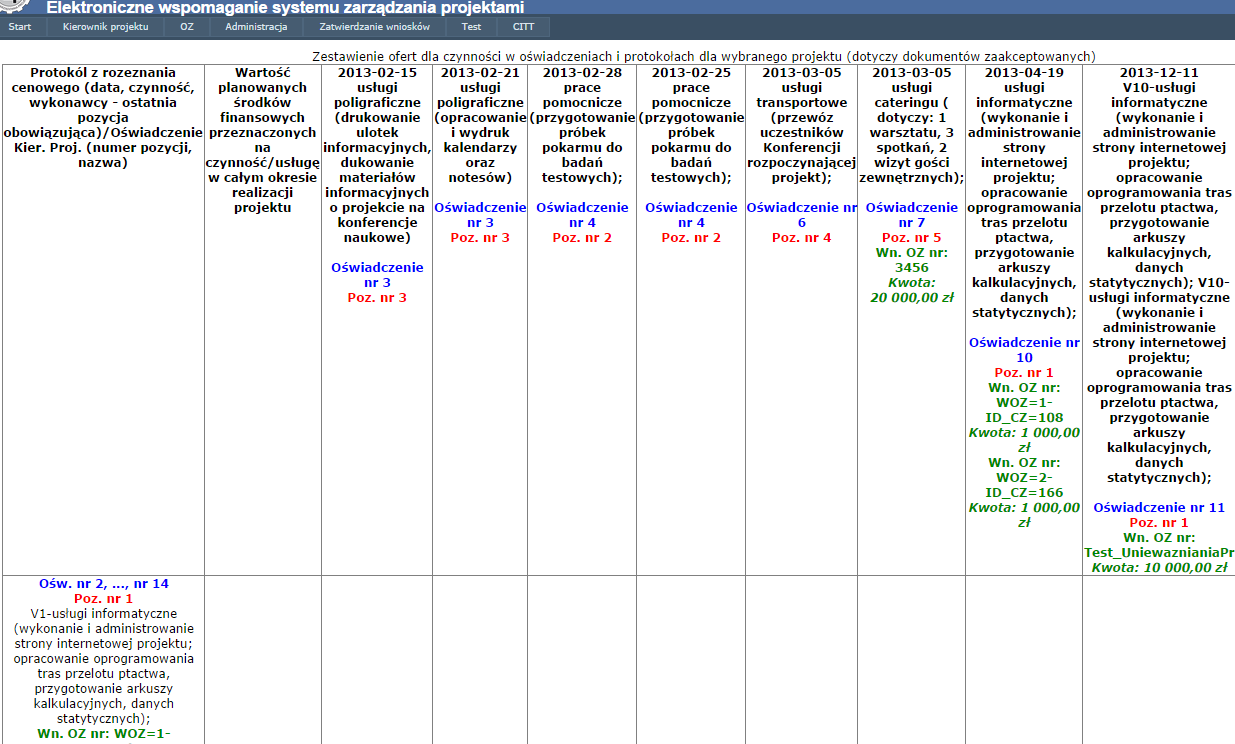The width and height of the screenshot is (1235, 744).
Task: Click 'Poz. nr 4' under Oświadczenie nr 6
Action: [x=801, y=238]
